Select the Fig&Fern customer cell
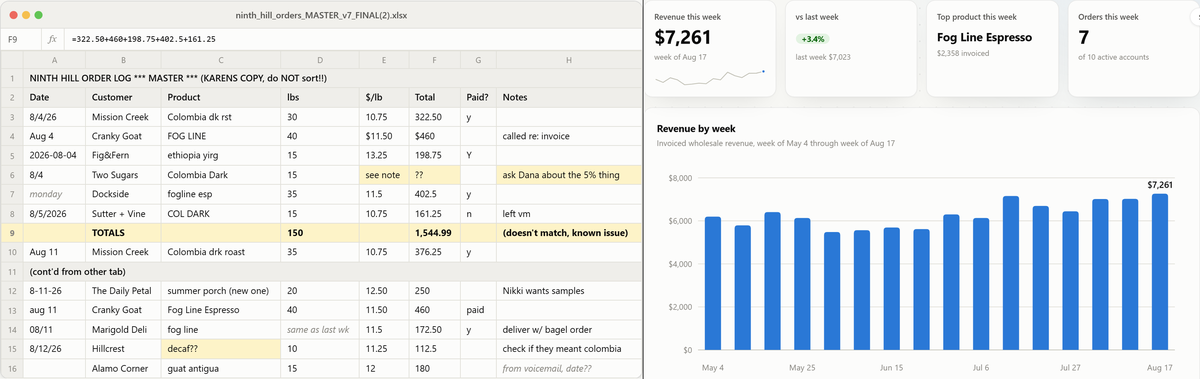 point(124,155)
